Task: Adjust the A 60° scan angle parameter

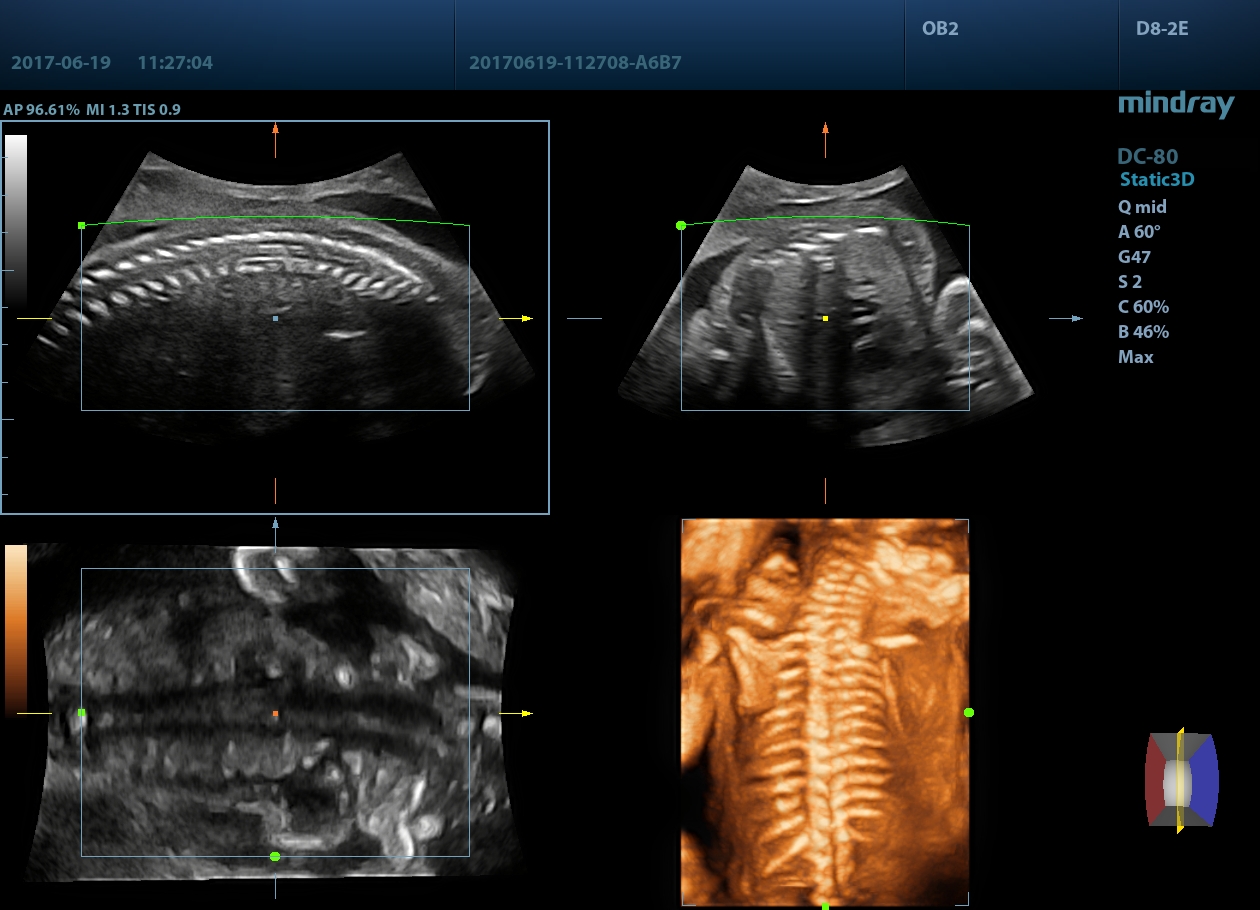Action: [1140, 232]
